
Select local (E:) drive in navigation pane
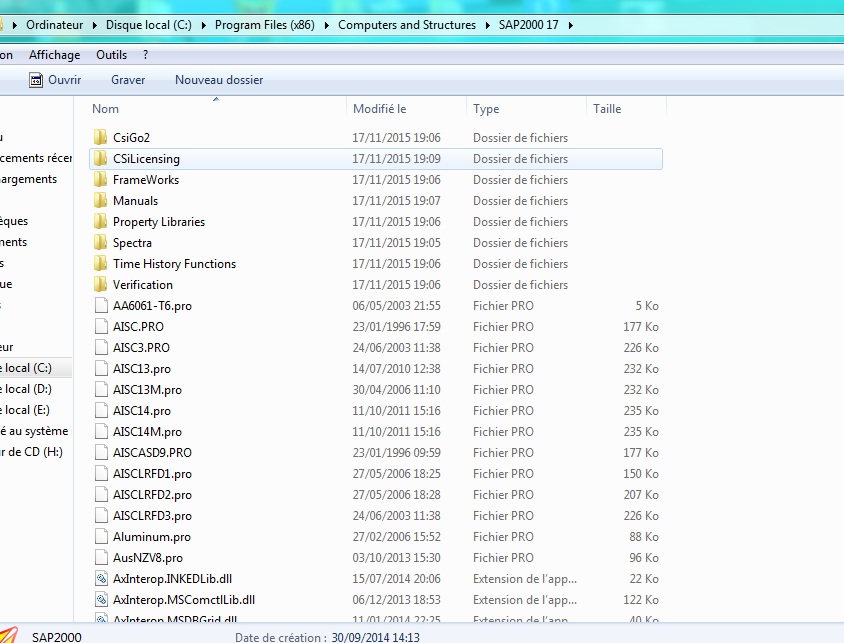(x=26, y=410)
